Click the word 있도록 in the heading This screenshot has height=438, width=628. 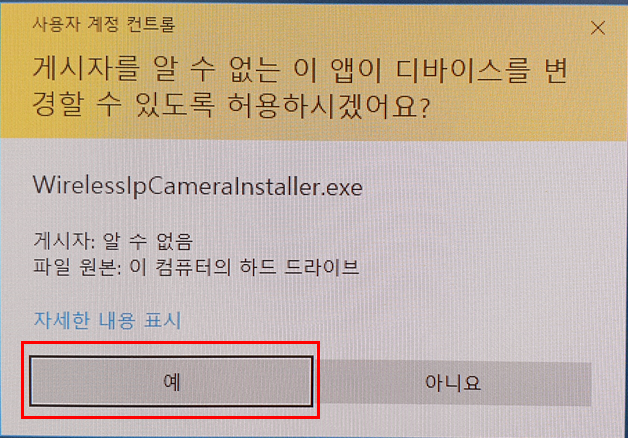174,106
